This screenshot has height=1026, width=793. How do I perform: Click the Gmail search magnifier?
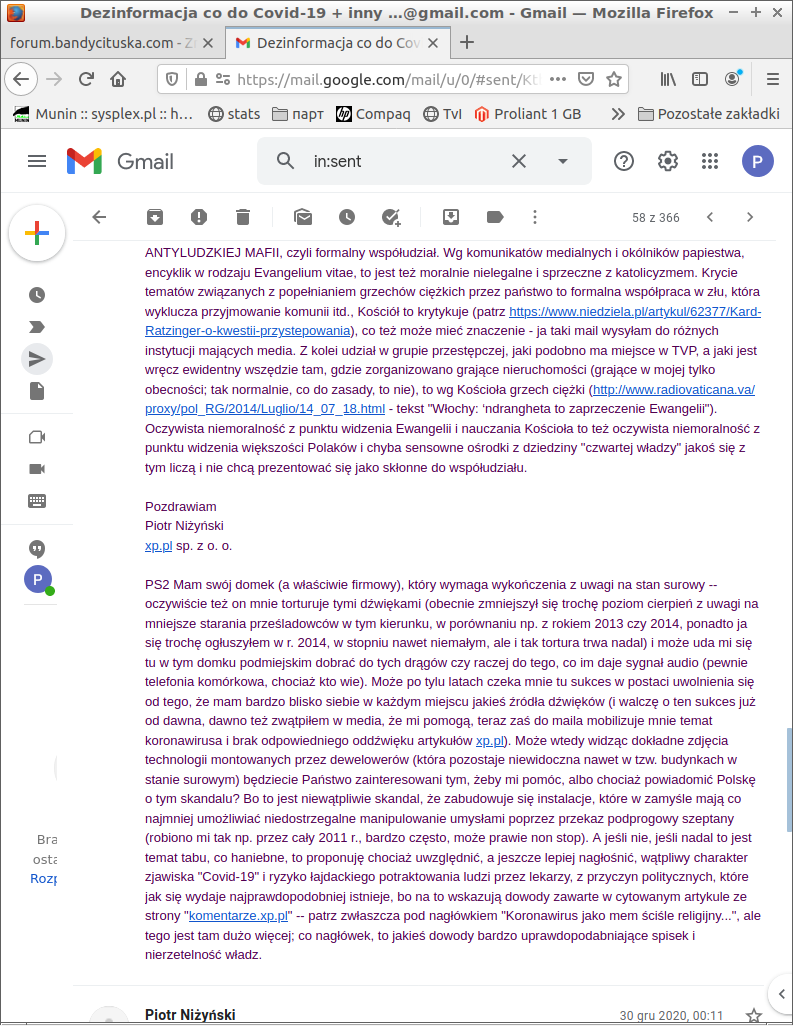(x=285, y=161)
